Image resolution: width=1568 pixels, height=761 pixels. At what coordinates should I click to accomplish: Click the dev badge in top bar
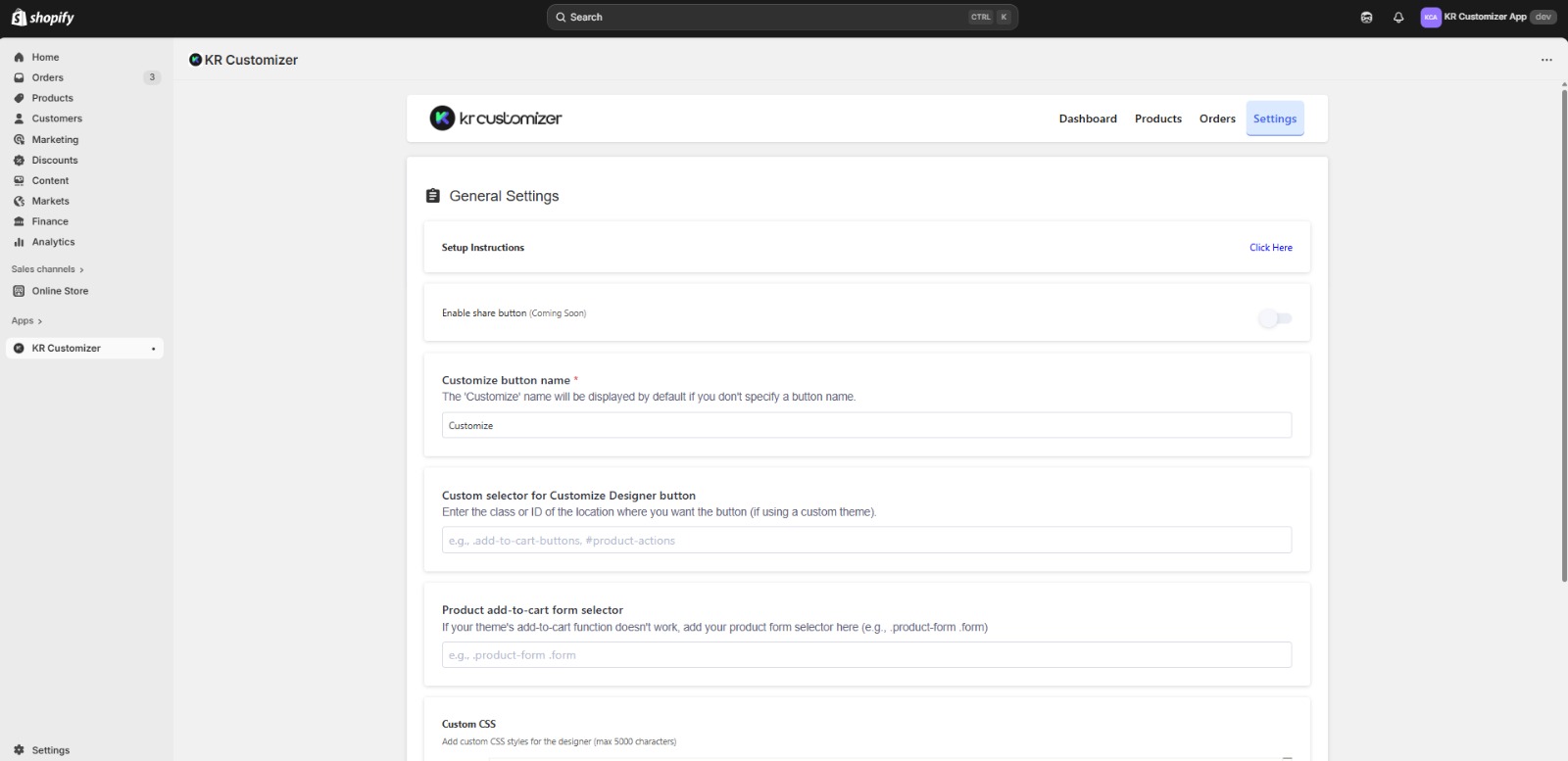point(1543,17)
